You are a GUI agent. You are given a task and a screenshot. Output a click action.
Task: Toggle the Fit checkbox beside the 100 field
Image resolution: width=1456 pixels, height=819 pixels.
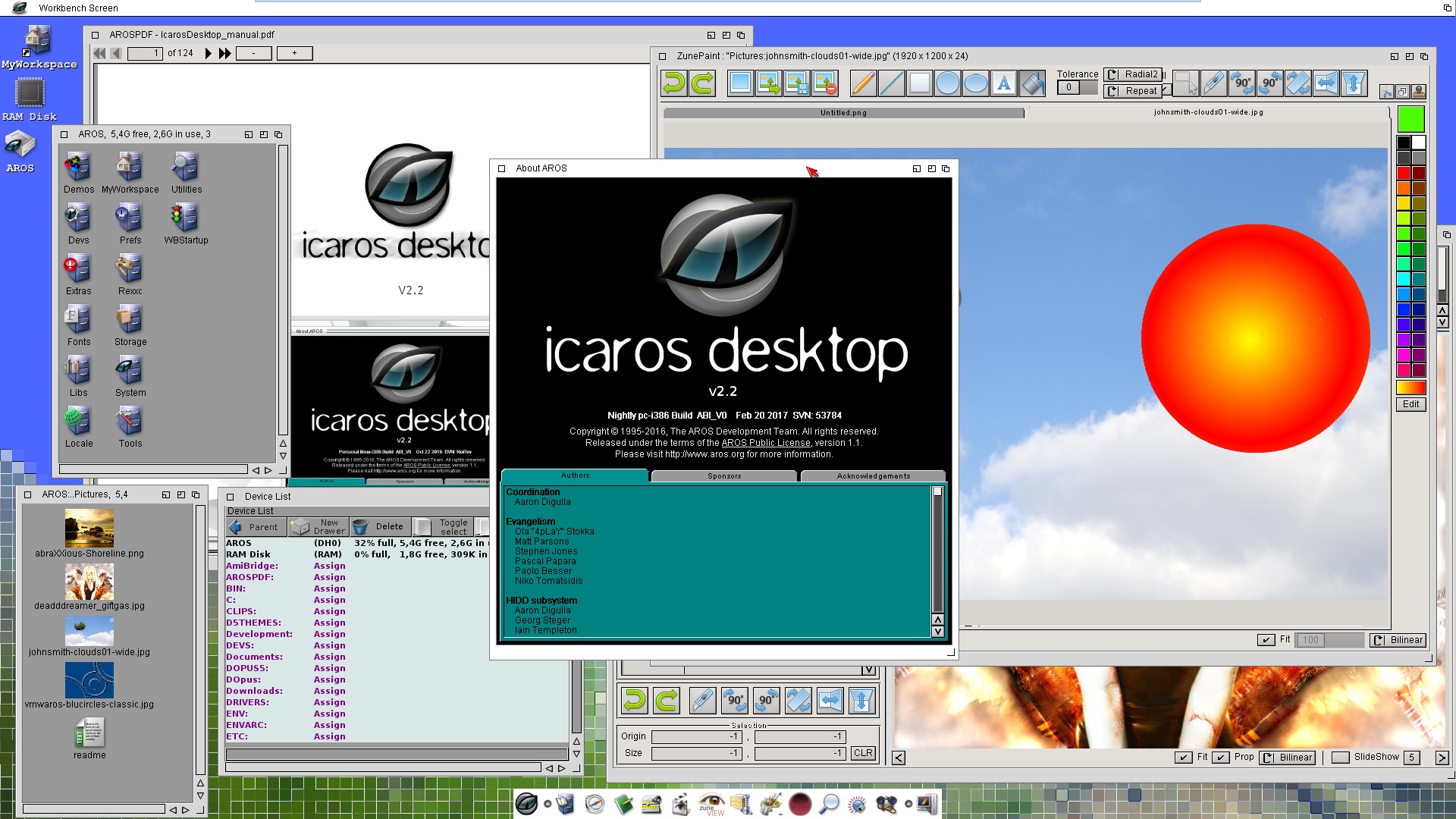(1266, 640)
